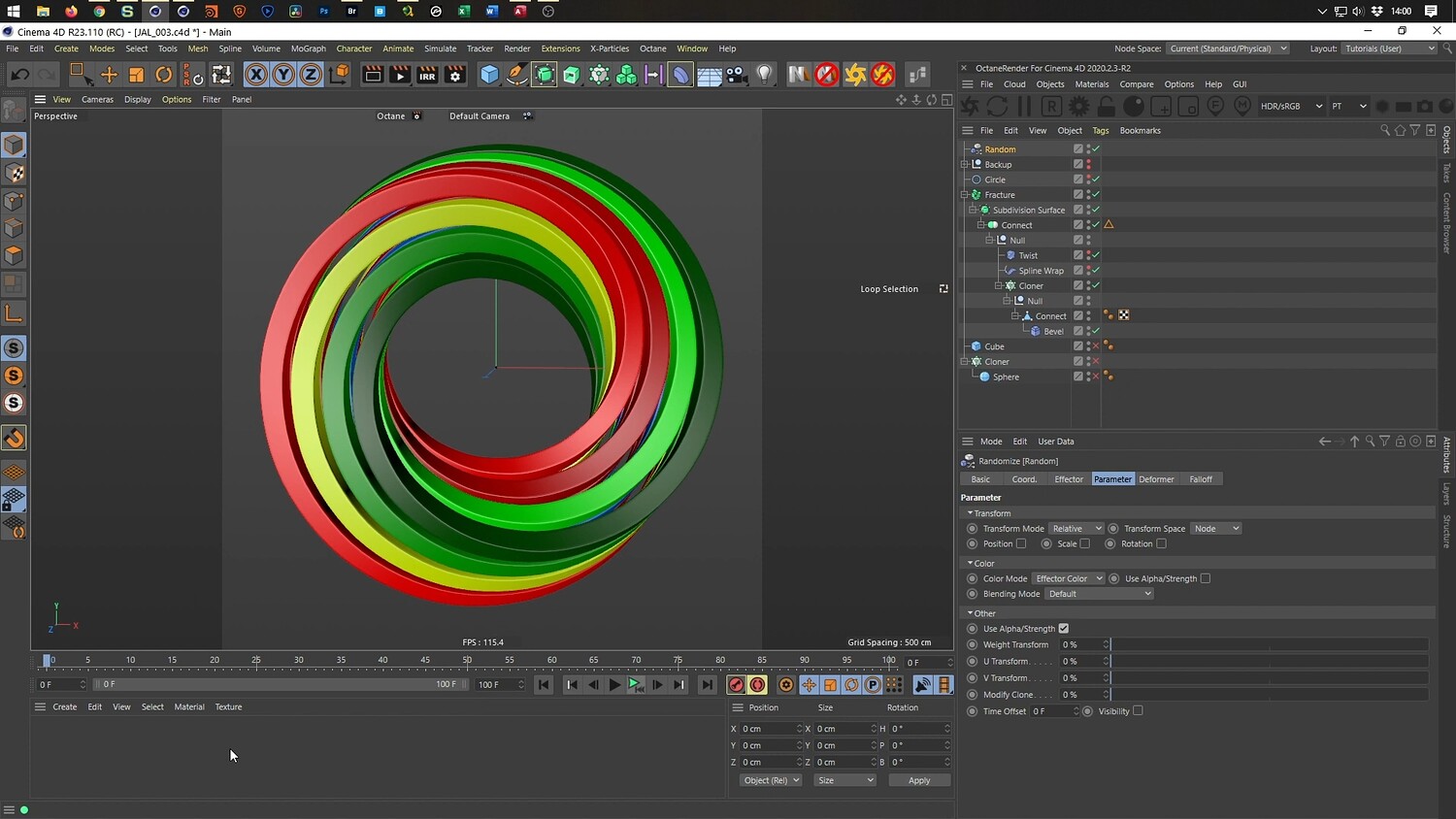Image resolution: width=1456 pixels, height=819 pixels.
Task: Switch to the Effector tab
Action: [1069, 479]
